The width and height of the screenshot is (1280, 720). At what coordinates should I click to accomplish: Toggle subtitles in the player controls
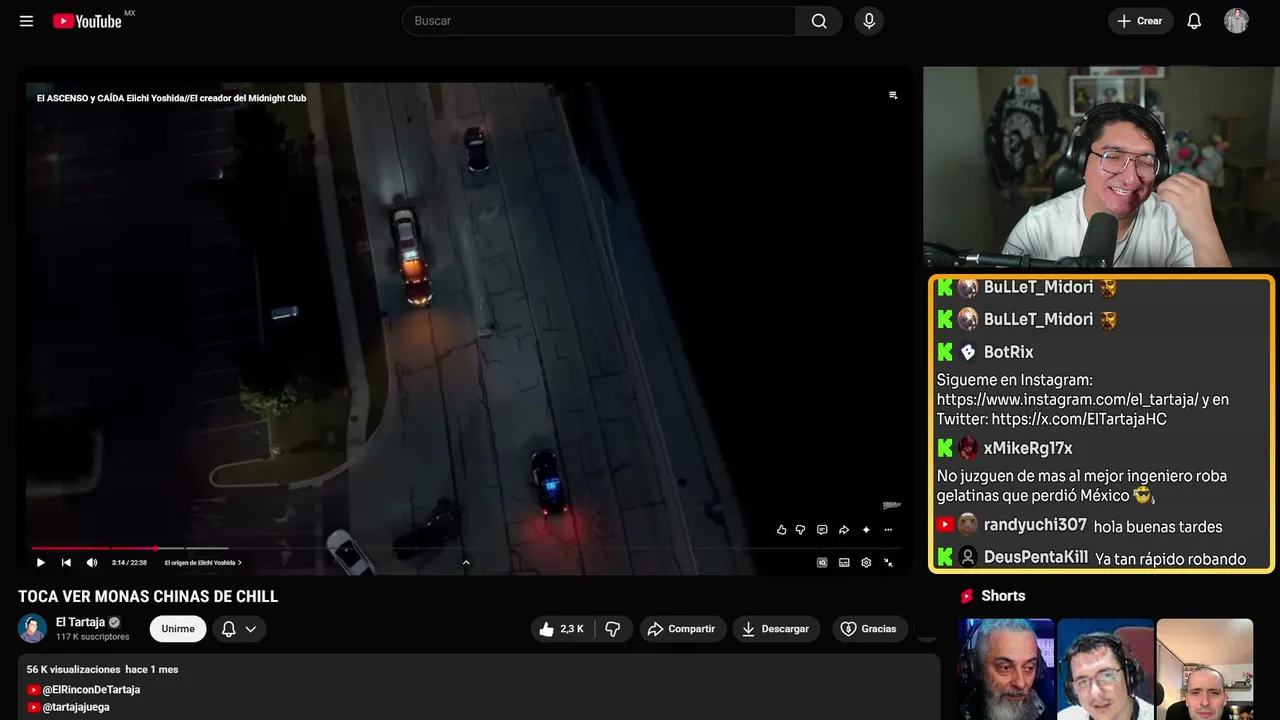(x=844, y=562)
